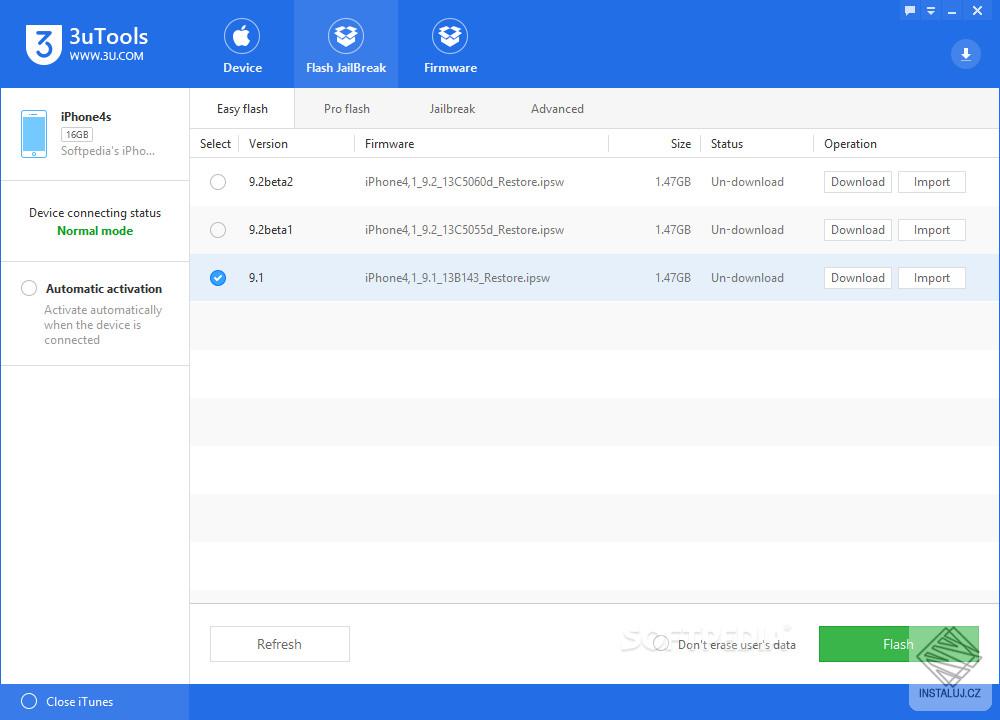The width and height of the screenshot is (1000, 720).
Task: Open the Jailbreak tab
Action: pos(452,108)
